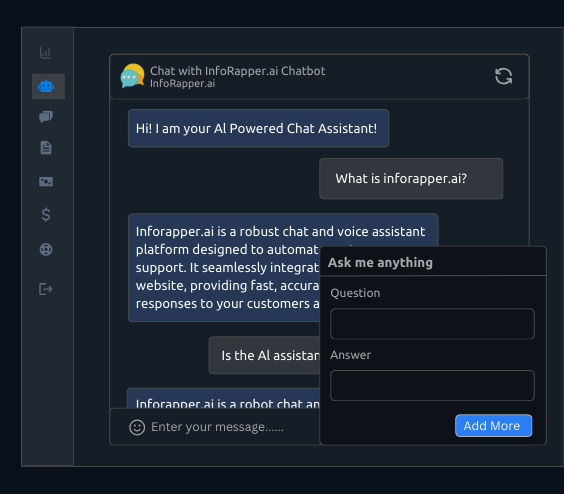This screenshot has height=494, width=564.
Task: Open the analytics bar chart sidebar icon
Action: point(45,53)
